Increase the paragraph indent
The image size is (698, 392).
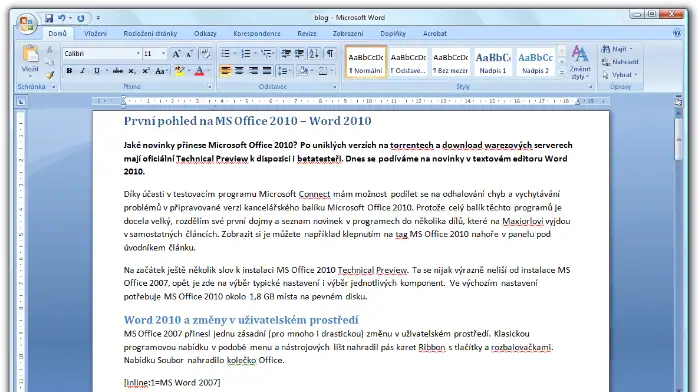(x=299, y=54)
